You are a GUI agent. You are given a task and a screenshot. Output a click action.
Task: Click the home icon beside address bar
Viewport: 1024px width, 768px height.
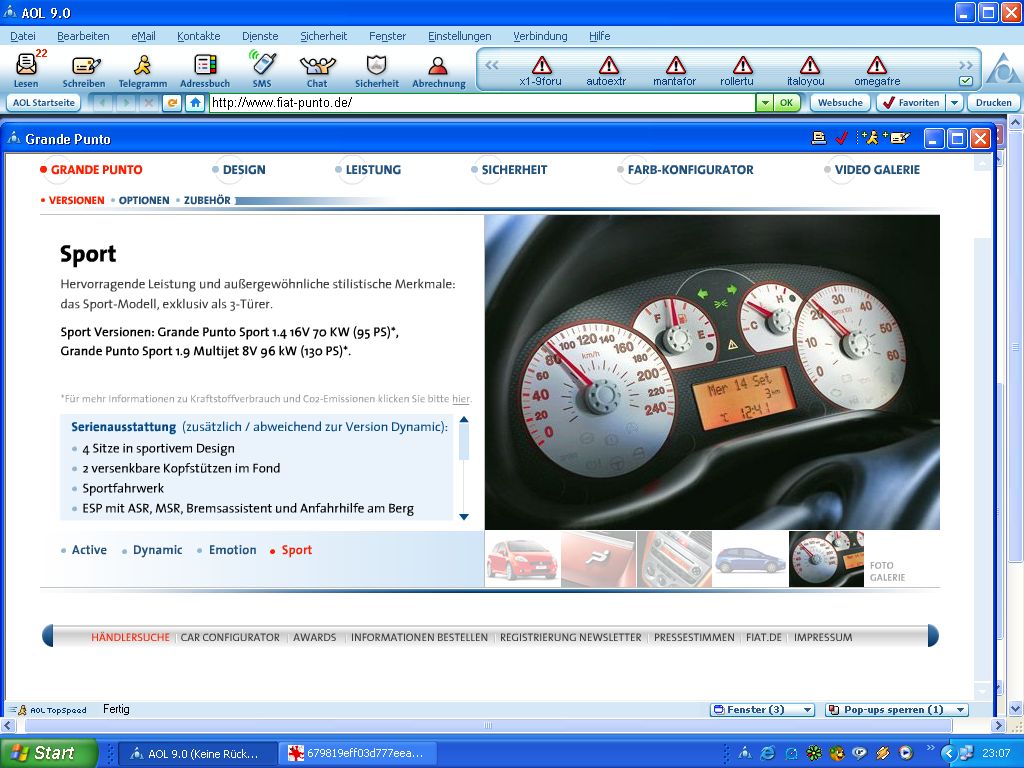click(195, 103)
